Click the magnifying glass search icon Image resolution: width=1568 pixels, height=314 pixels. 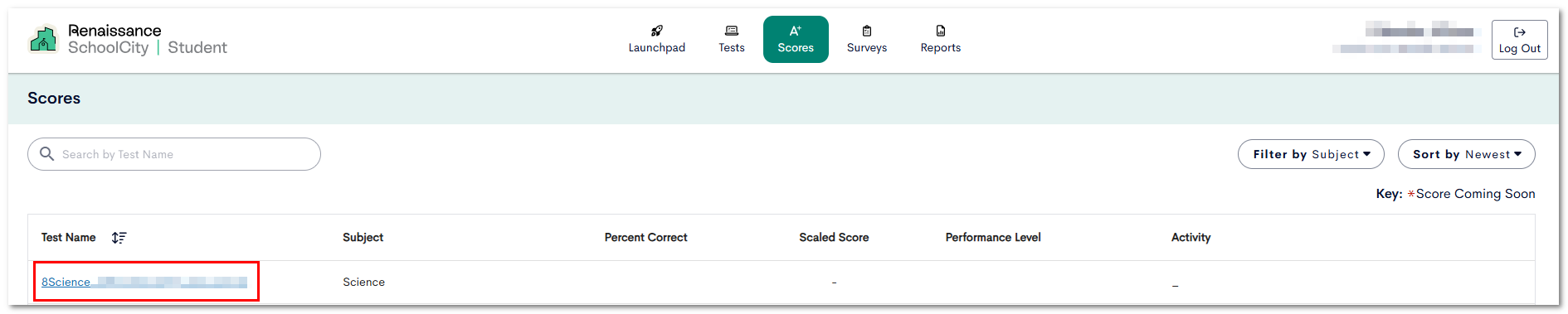point(47,154)
